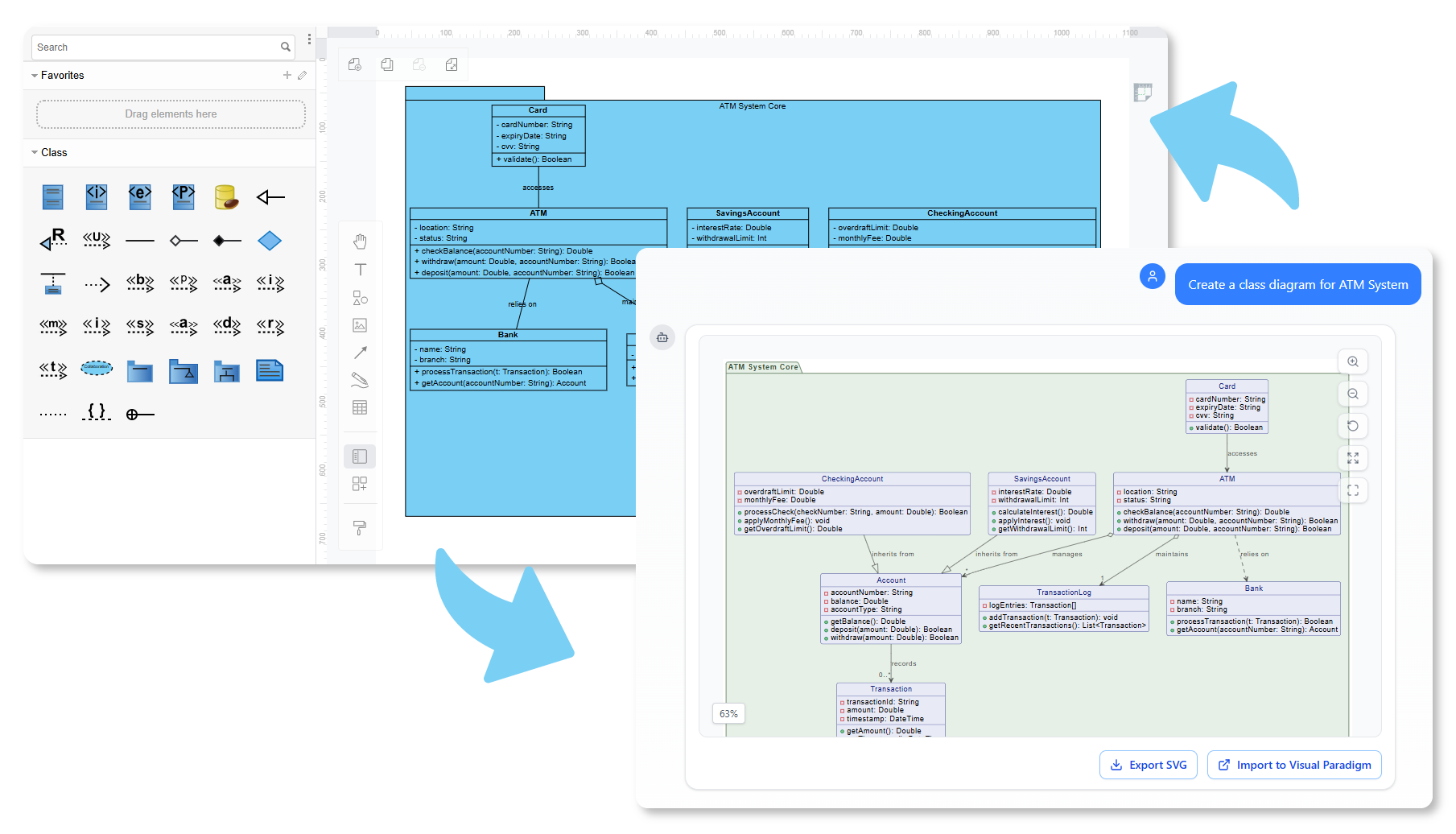The height and width of the screenshot is (834, 1456).
Task: Select the blue diamond decision shape
Action: point(270,240)
